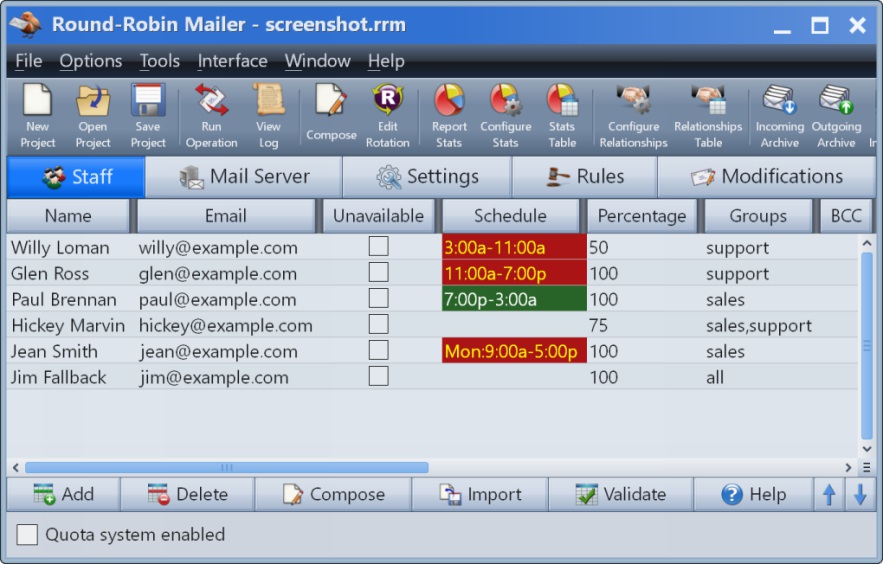Click the Delete button
This screenshot has width=883, height=564.
tap(188, 494)
